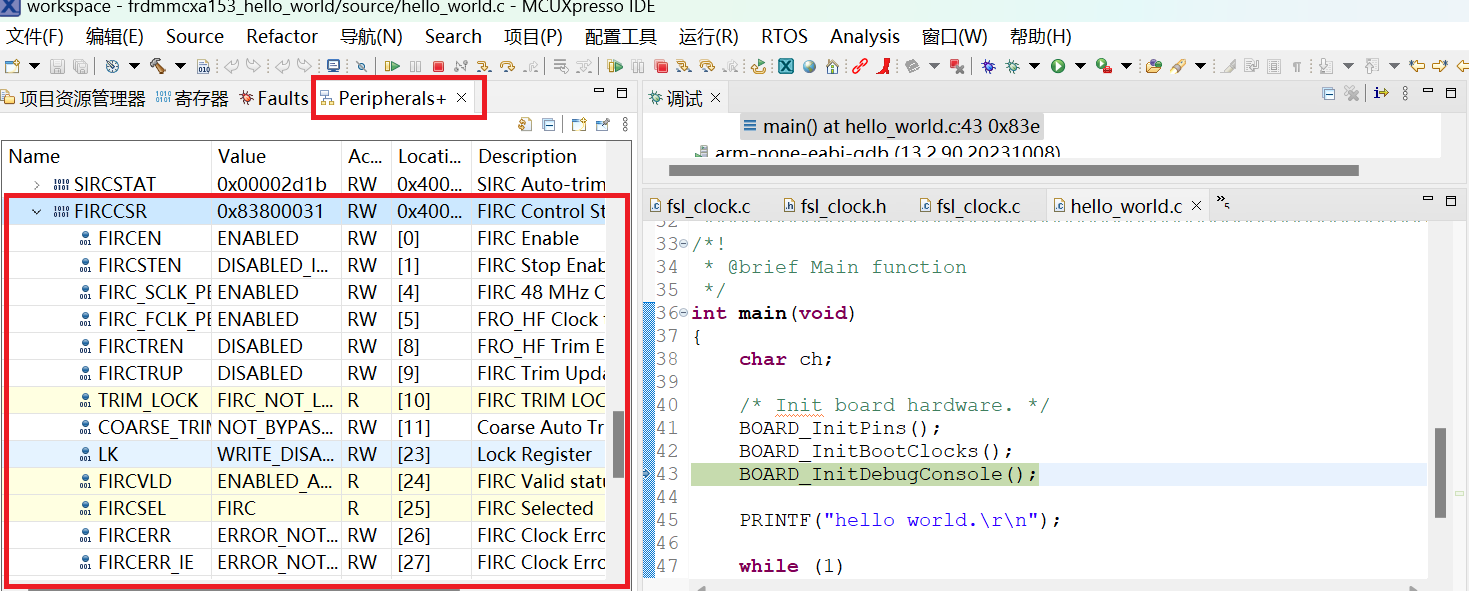This screenshot has height=591, width=1469.
Task: Open the RTOS menu
Action: click(784, 36)
